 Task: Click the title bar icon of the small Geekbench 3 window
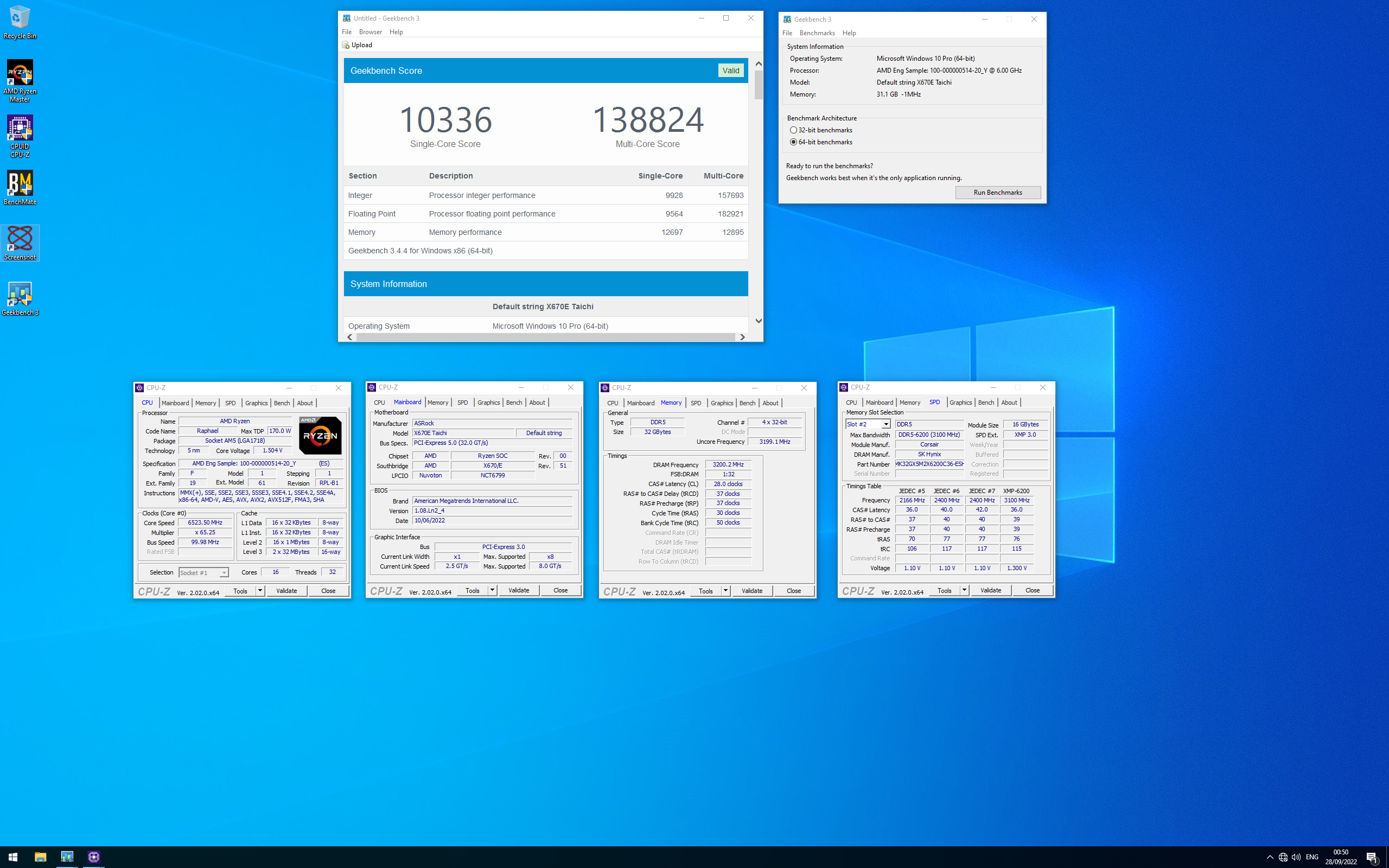(x=787, y=19)
